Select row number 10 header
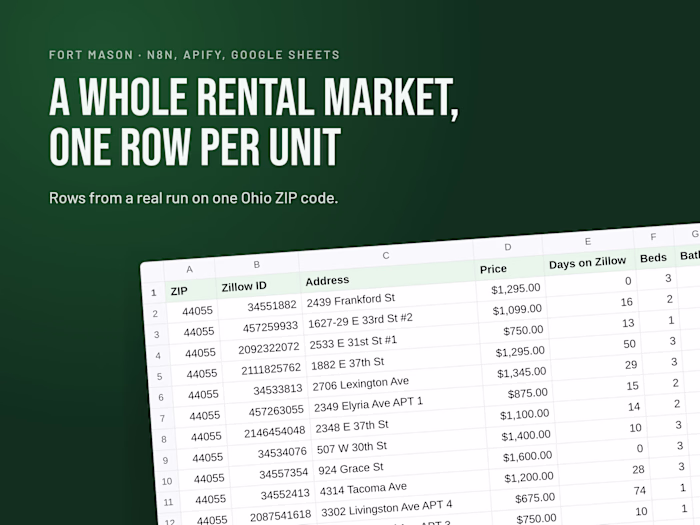The image size is (700, 525). pyautogui.click(x=167, y=481)
